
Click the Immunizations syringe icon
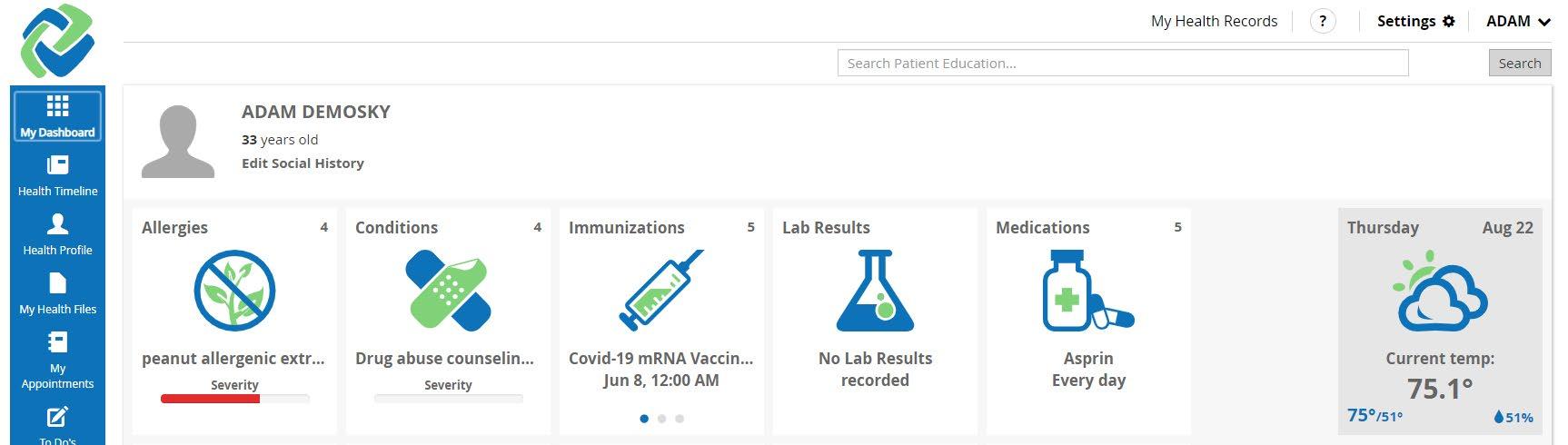(661, 291)
